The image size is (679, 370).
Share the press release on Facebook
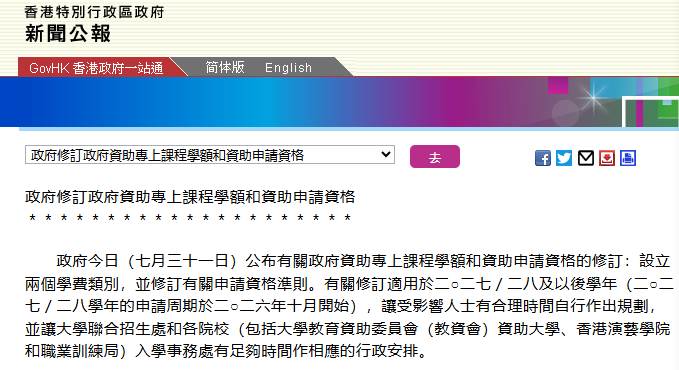pos(543,158)
